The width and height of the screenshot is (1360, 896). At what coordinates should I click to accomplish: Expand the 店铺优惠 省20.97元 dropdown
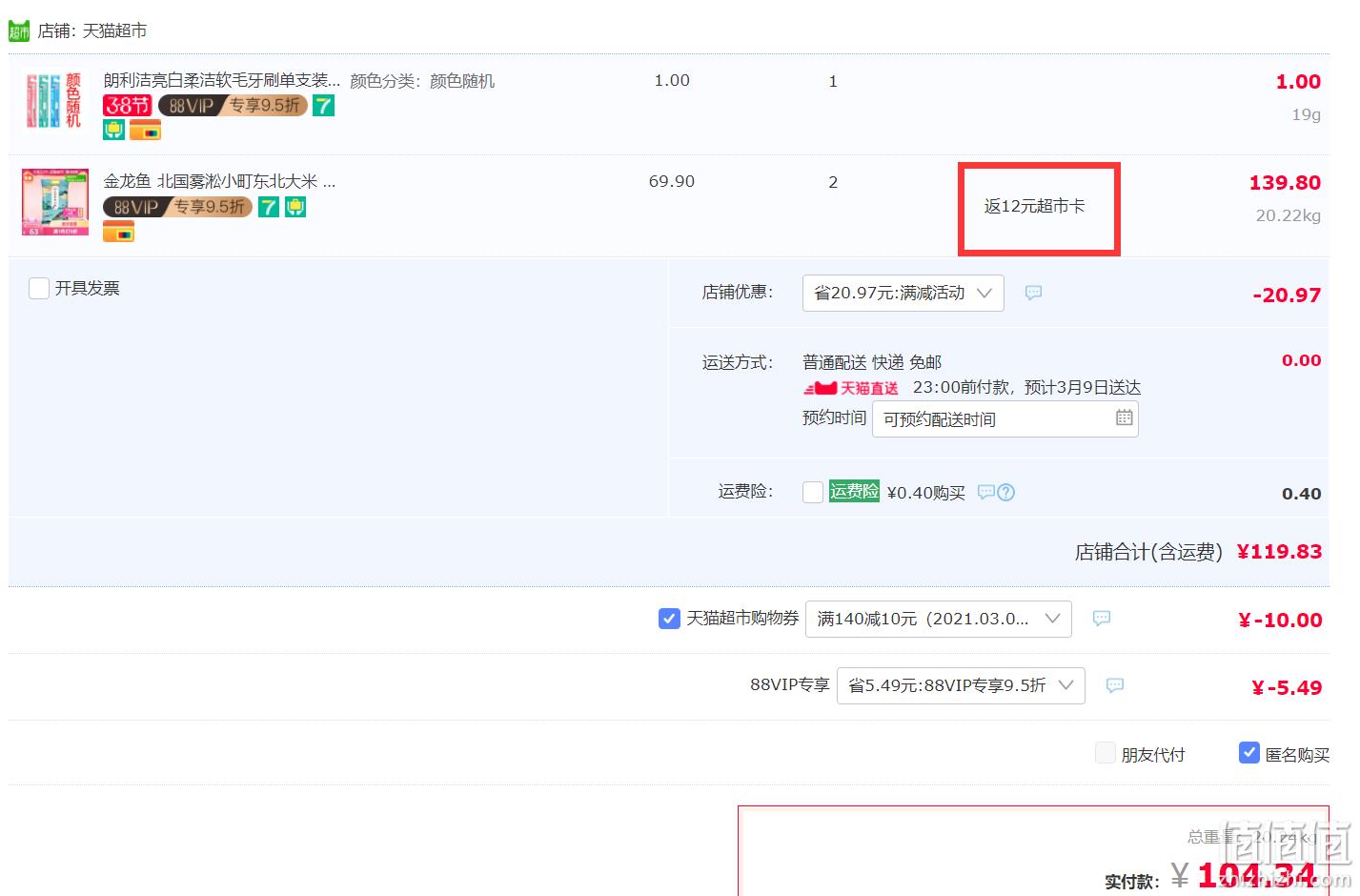point(903,294)
